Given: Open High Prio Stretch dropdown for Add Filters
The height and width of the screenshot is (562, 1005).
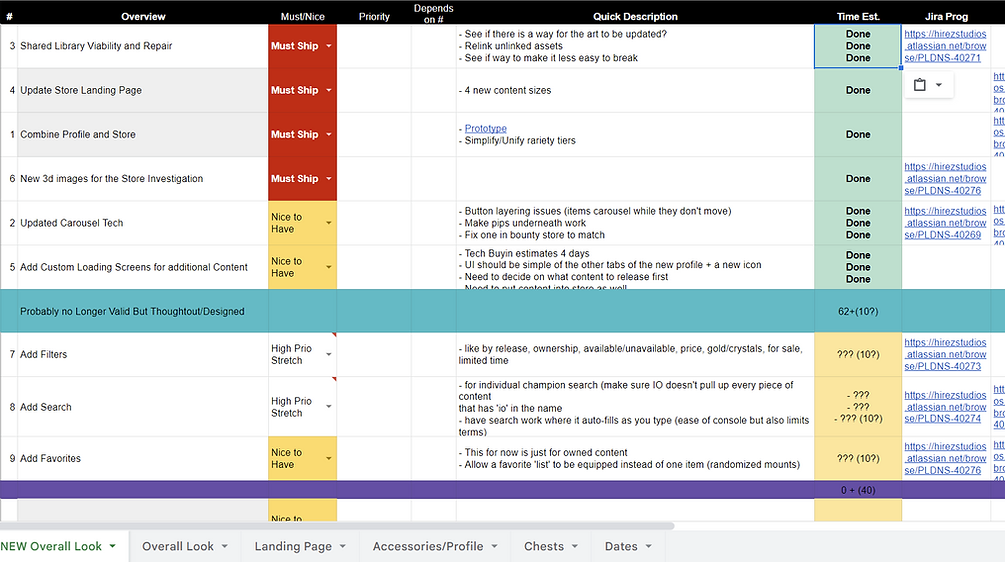Looking at the screenshot, I should click(x=329, y=354).
